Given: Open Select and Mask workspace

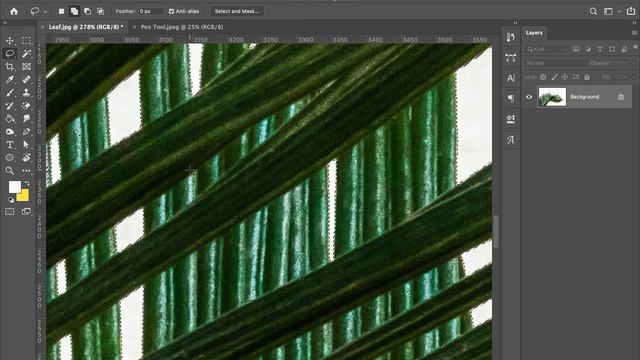Looking at the screenshot, I should (x=237, y=11).
